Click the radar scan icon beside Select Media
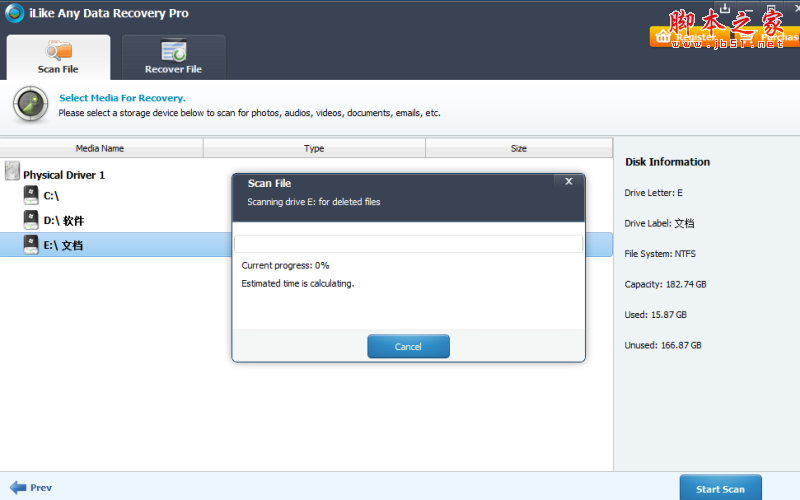800x500 pixels. click(x=31, y=104)
